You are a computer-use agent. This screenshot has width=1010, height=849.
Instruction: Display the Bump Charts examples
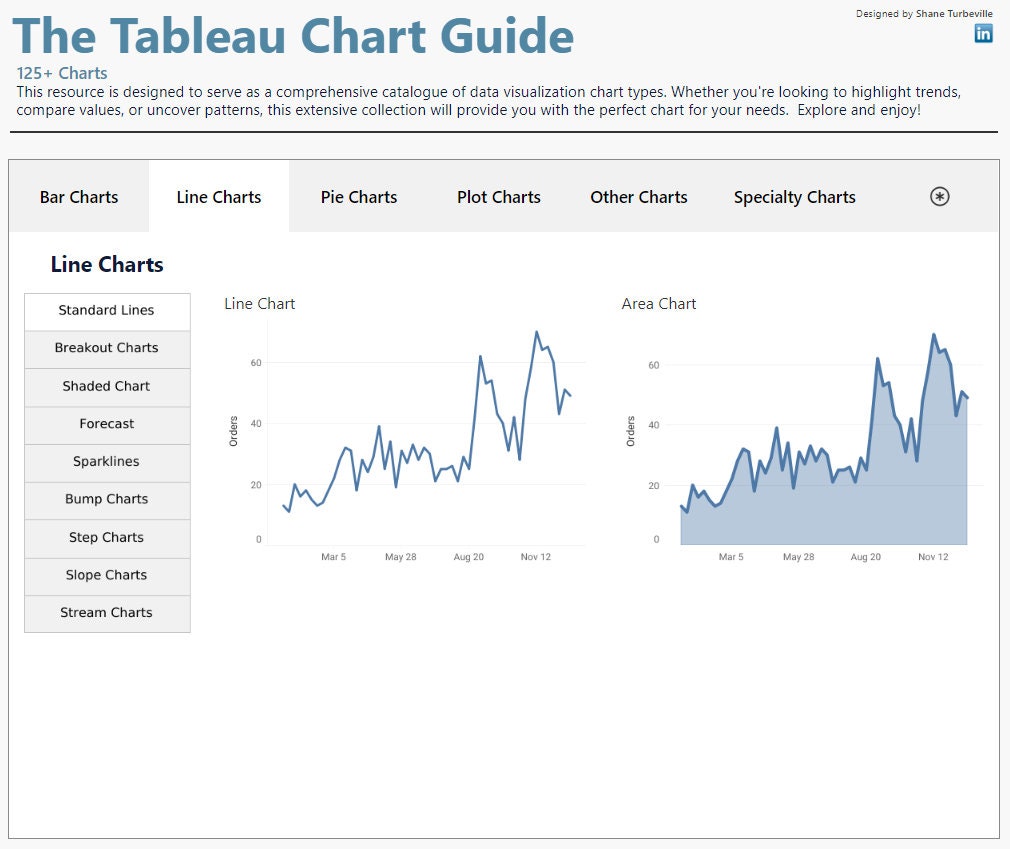(x=107, y=499)
